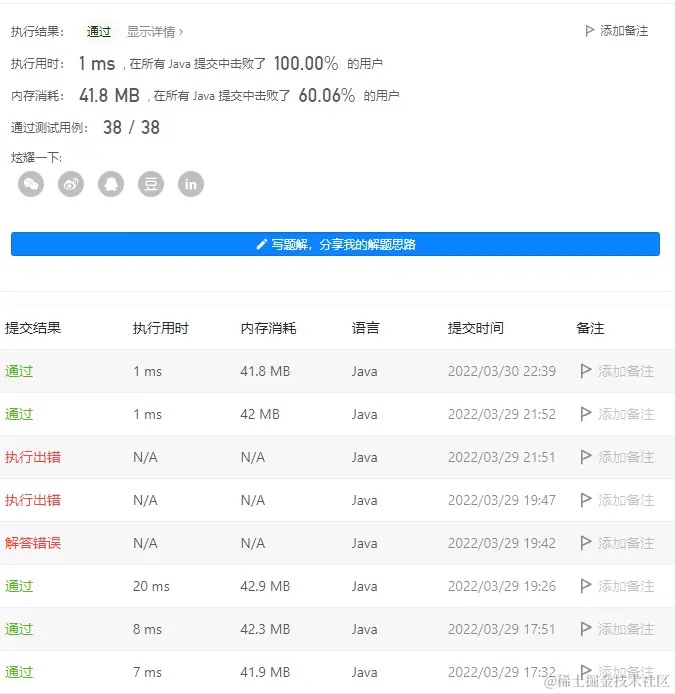Click the 提交时间 column header
Viewport: 675px width, 694px height.
pos(476,328)
